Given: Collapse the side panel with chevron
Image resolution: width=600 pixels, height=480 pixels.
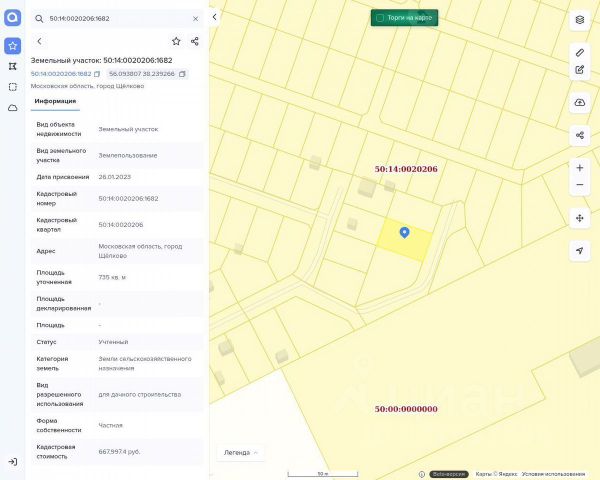Looking at the screenshot, I should pyautogui.click(x=215, y=17).
